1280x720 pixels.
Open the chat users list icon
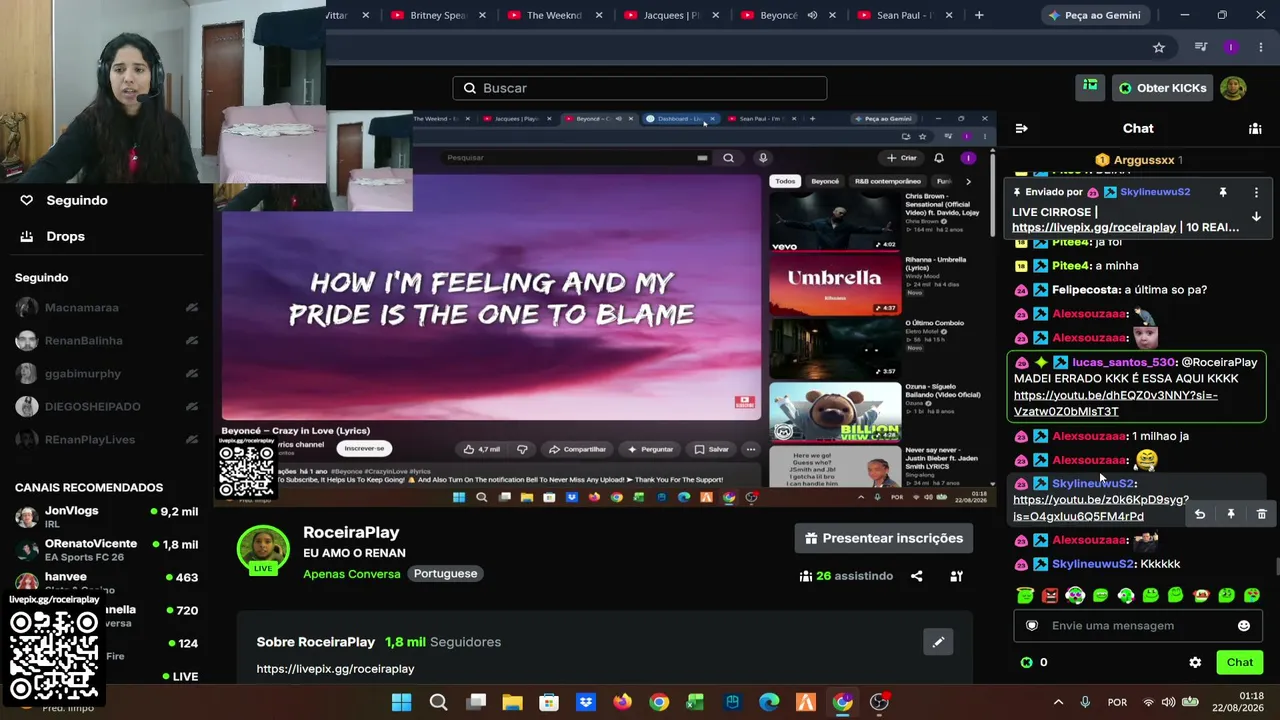1255,128
